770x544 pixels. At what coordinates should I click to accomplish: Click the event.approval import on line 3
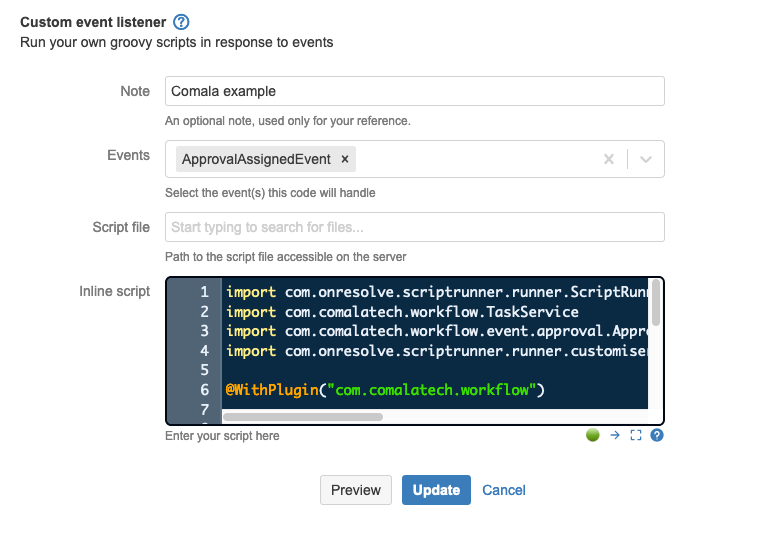(437, 331)
